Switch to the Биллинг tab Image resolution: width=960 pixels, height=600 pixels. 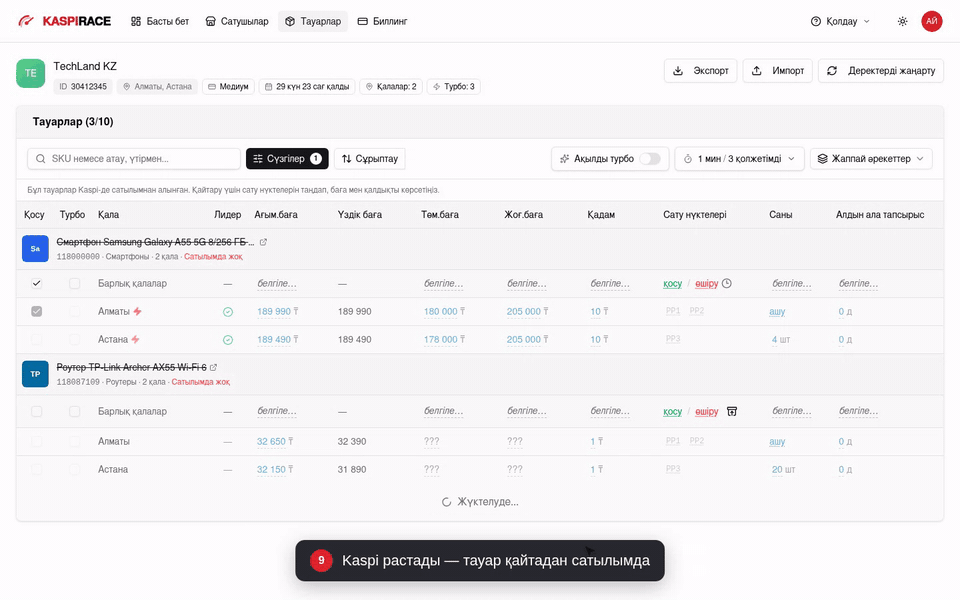(383, 21)
